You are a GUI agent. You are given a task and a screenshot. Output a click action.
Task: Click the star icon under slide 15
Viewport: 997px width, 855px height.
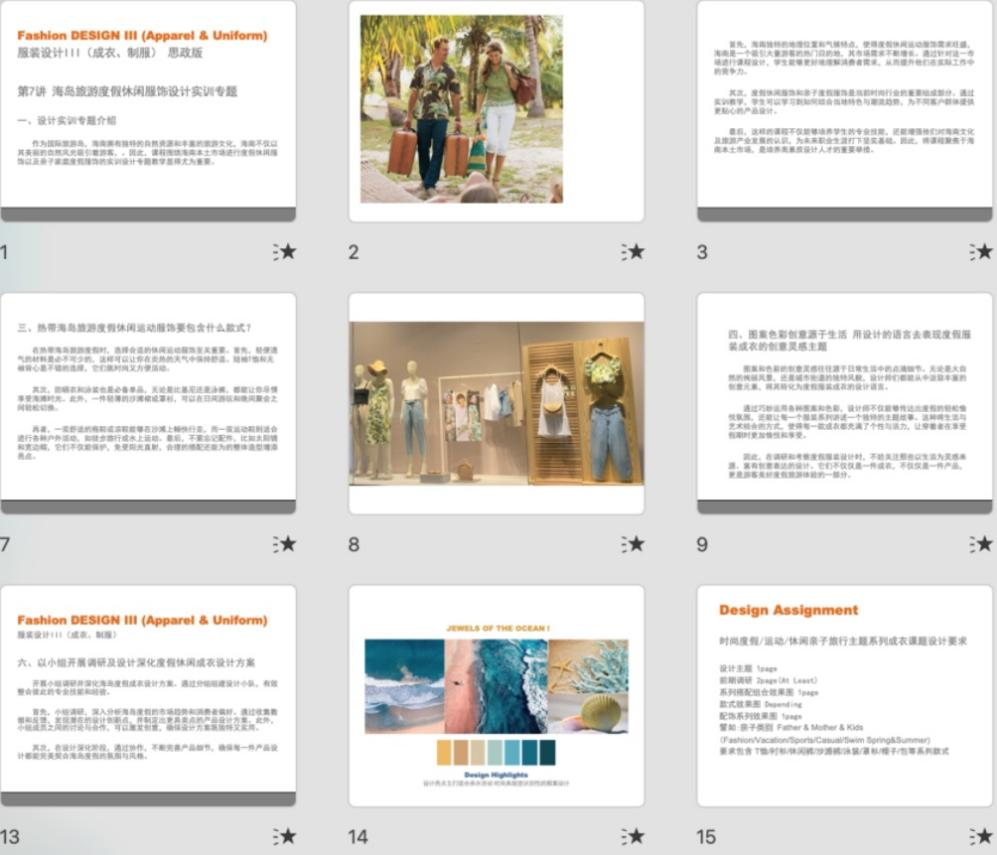pyautogui.click(x=981, y=836)
